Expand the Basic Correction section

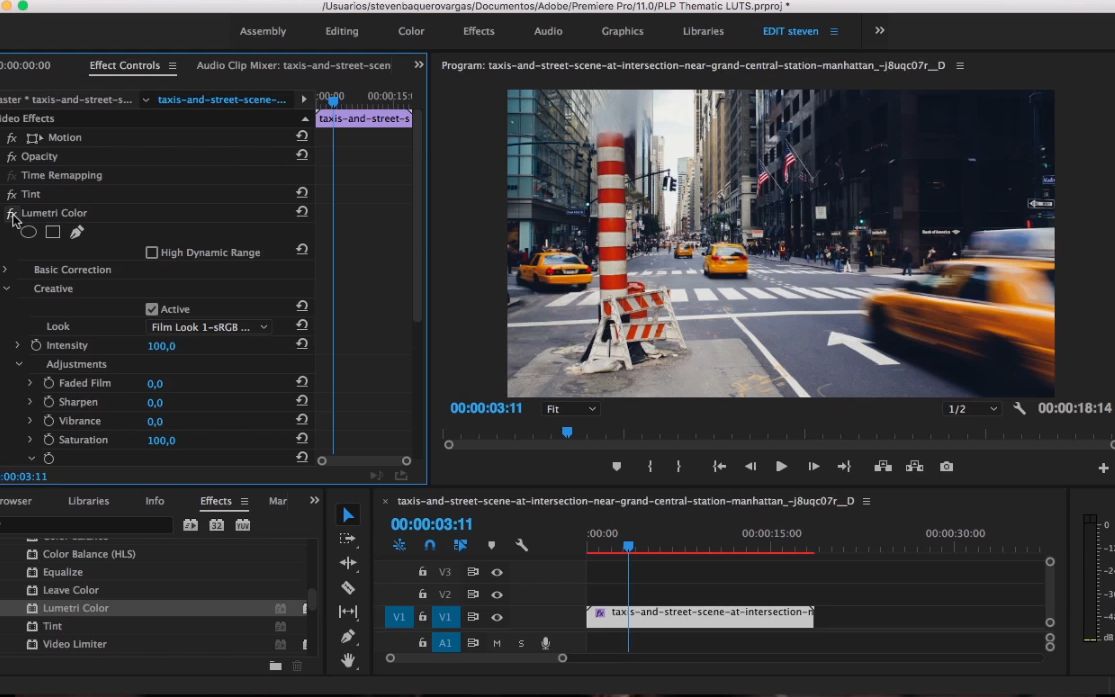pos(5,270)
